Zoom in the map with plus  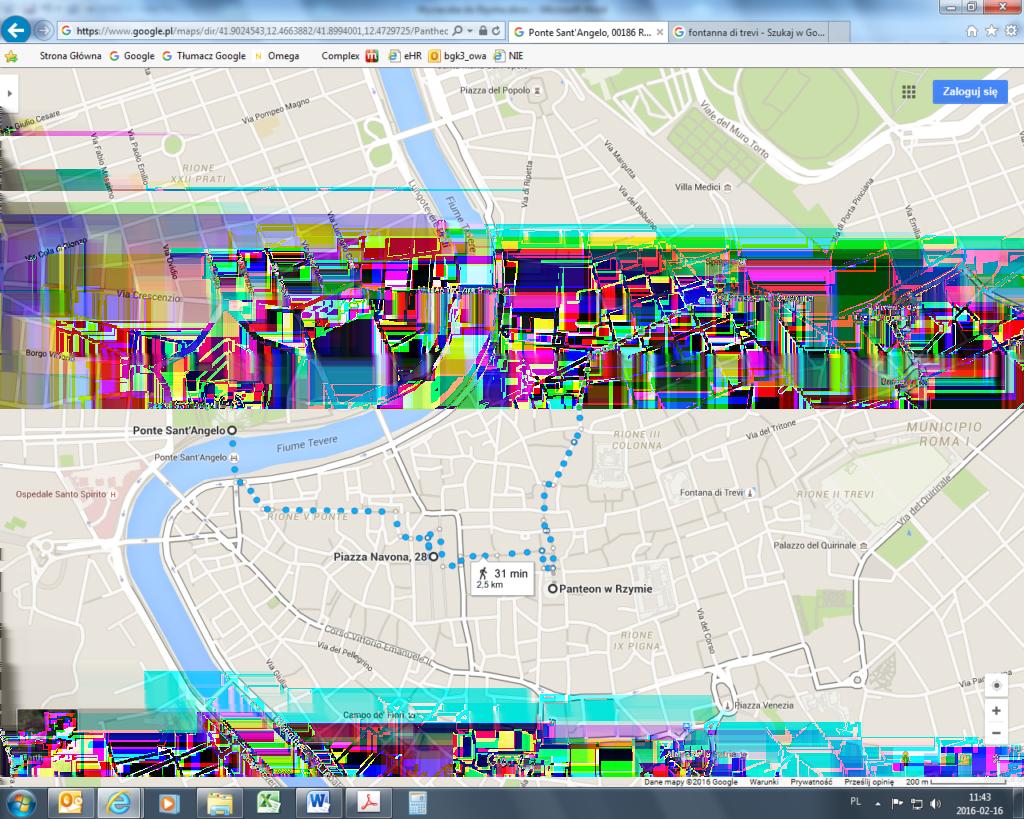click(x=996, y=711)
